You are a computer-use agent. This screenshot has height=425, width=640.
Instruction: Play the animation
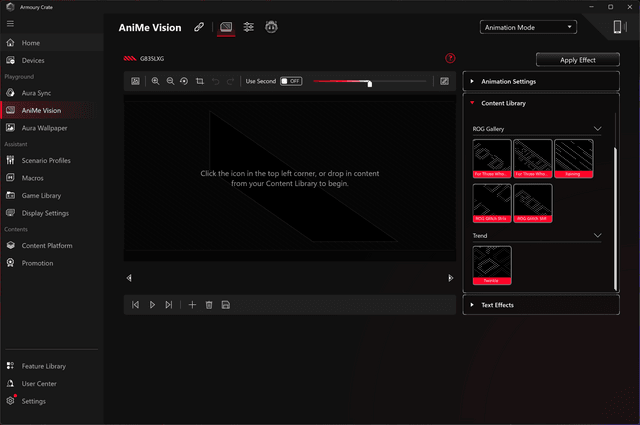pos(152,305)
